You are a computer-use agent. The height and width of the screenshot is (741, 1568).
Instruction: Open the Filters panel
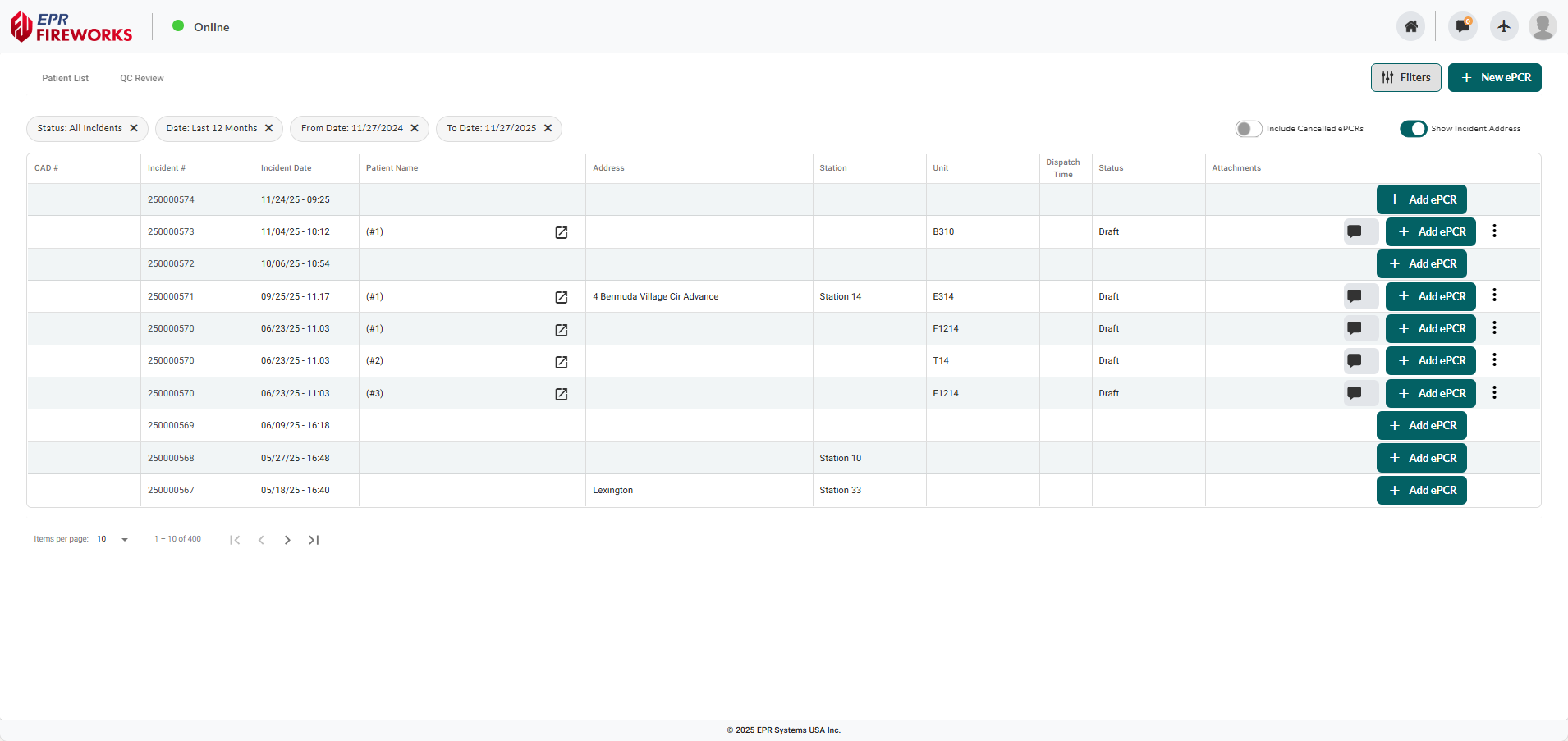[1405, 78]
